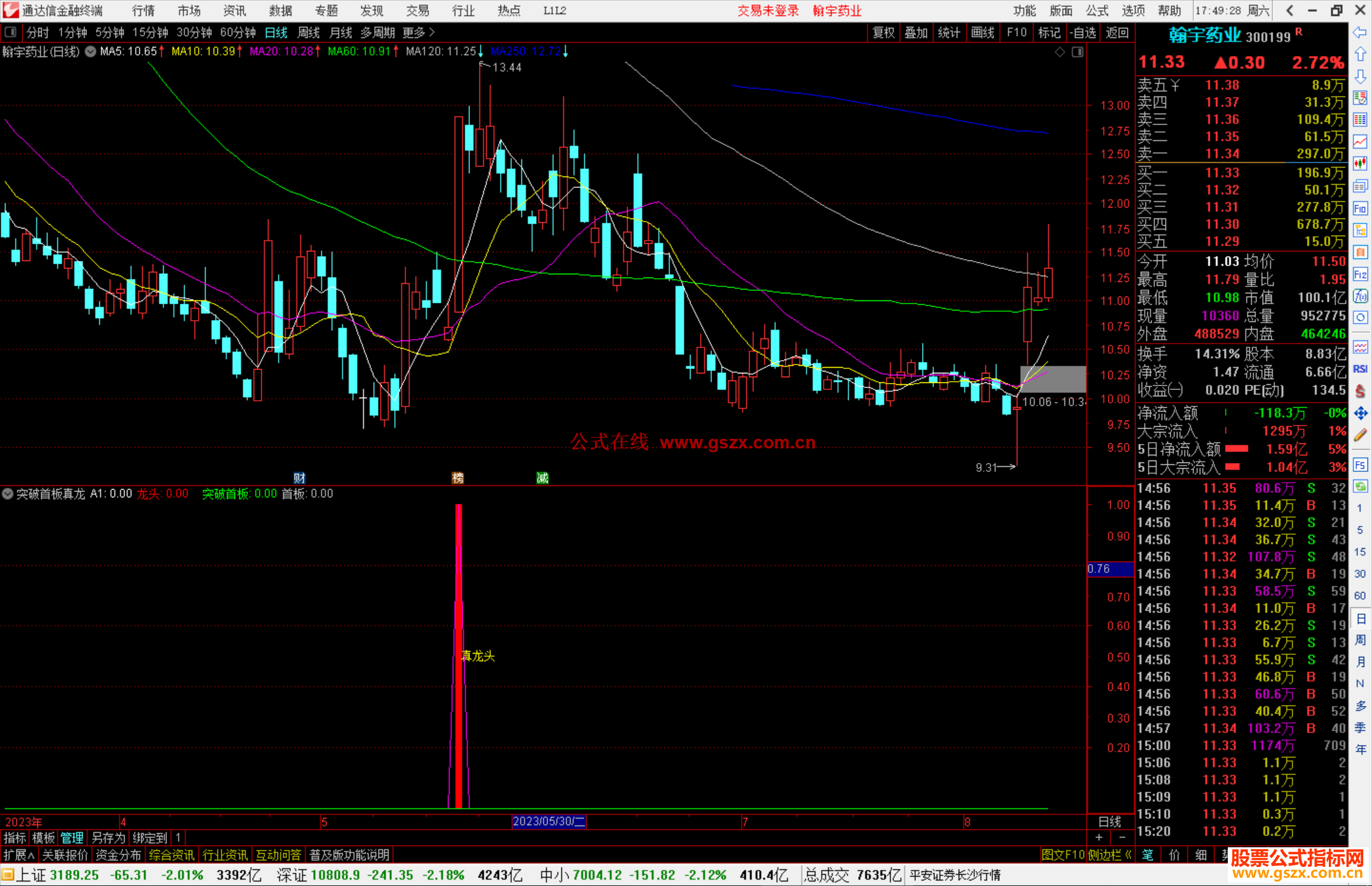
Task: Open the candlestick chart icon in sidebar
Action: [1360, 164]
